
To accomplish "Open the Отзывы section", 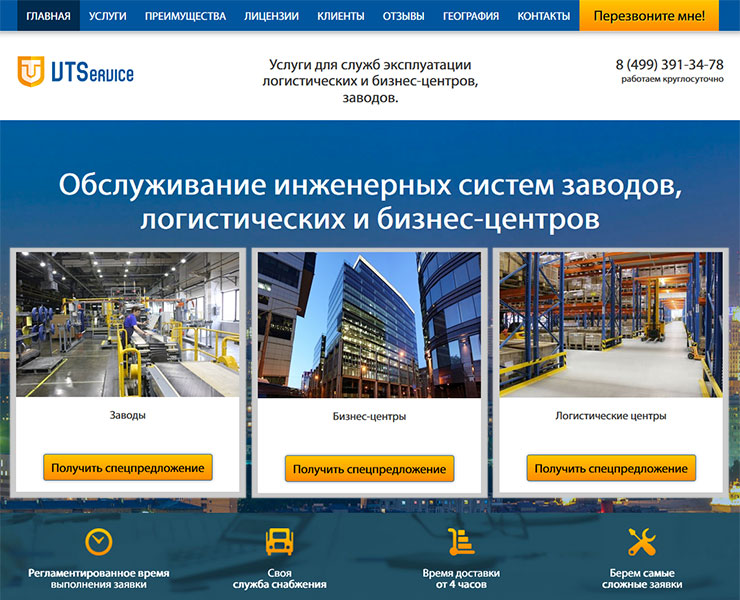I will coord(404,16).
